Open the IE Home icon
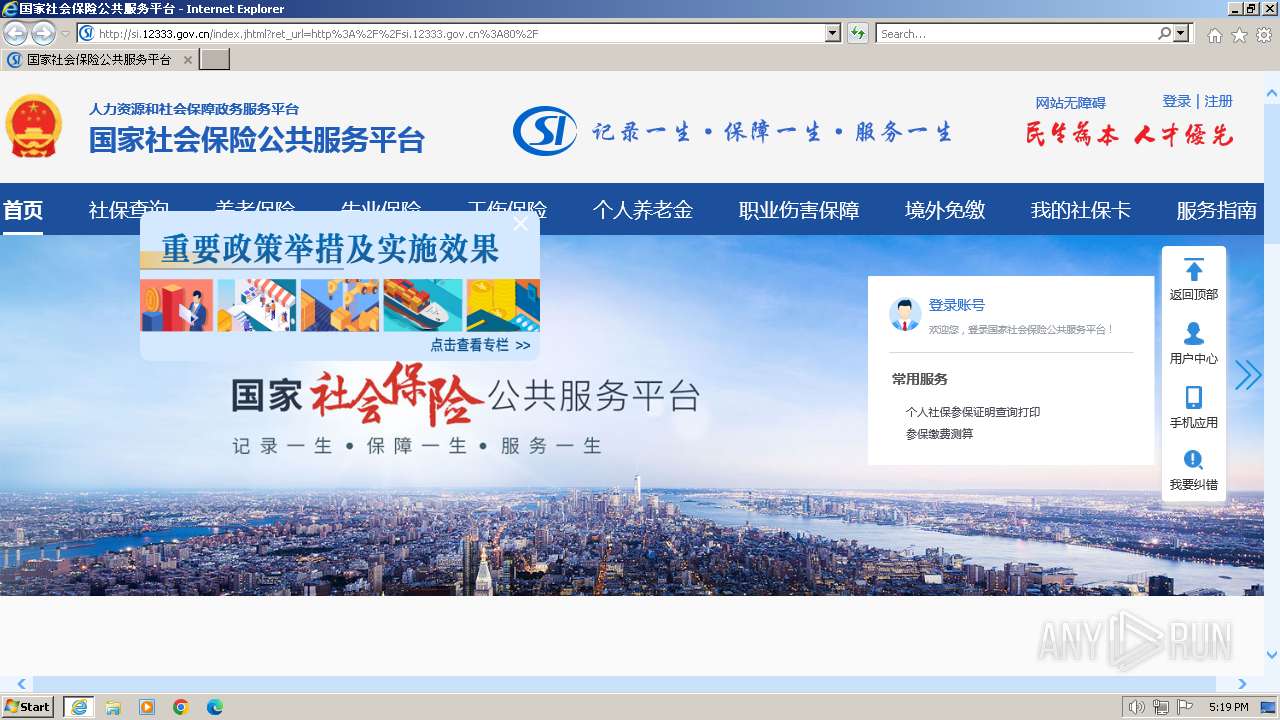1280x720 pixels. 1214,35
